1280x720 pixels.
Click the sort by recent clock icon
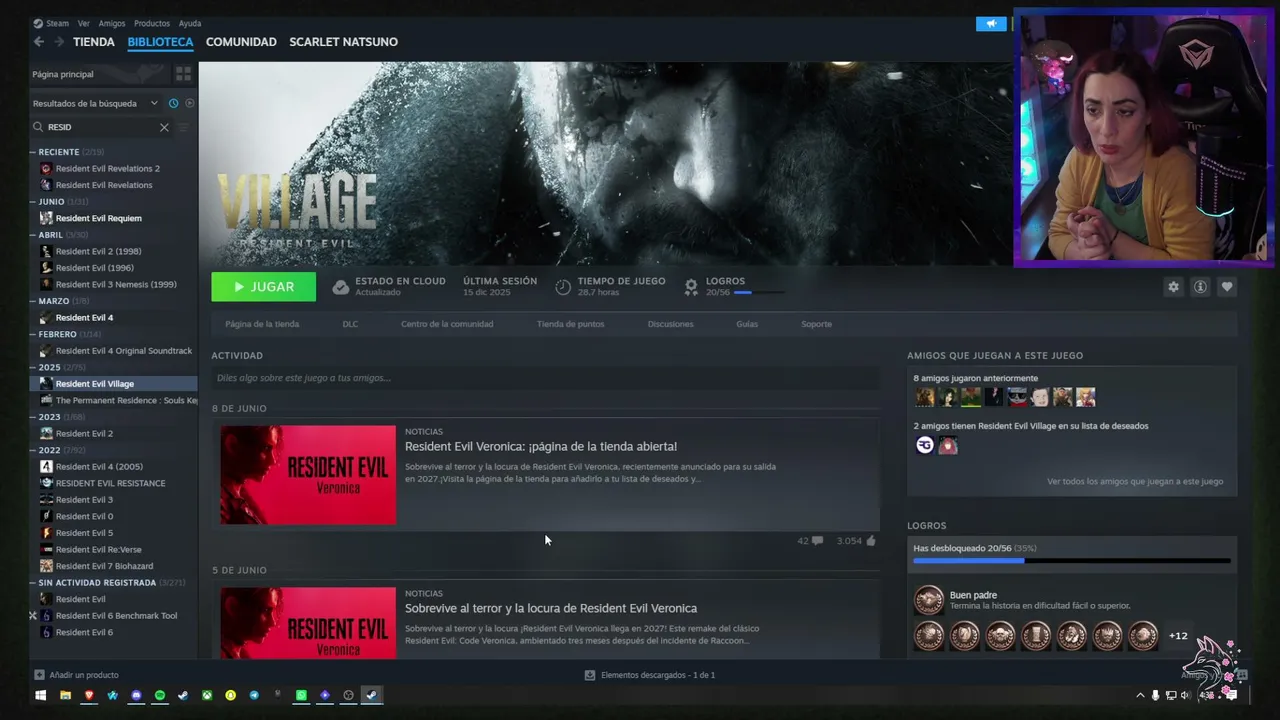pos(173,103)
